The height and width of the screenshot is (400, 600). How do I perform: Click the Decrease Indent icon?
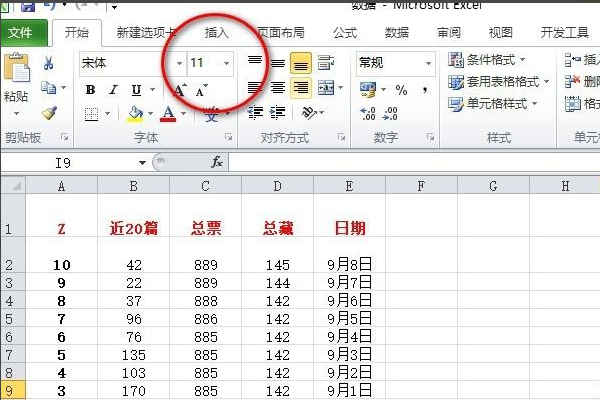(255, 113)
